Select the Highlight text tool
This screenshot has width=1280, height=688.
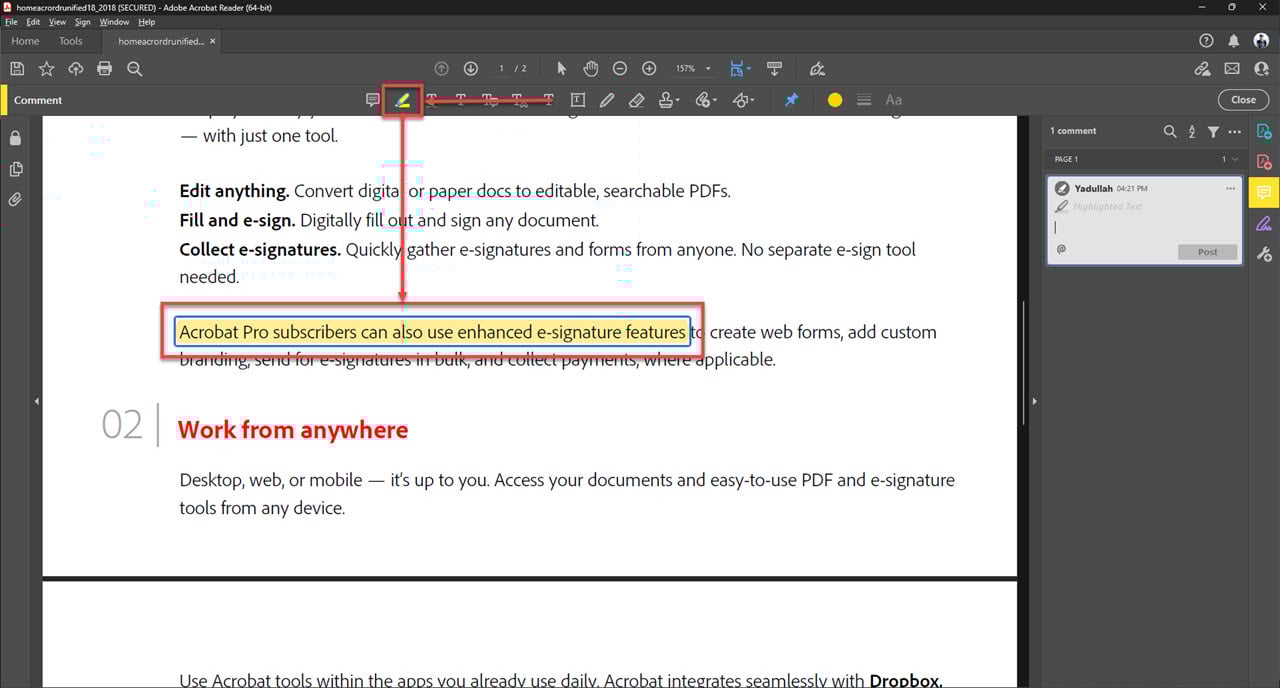402,100
